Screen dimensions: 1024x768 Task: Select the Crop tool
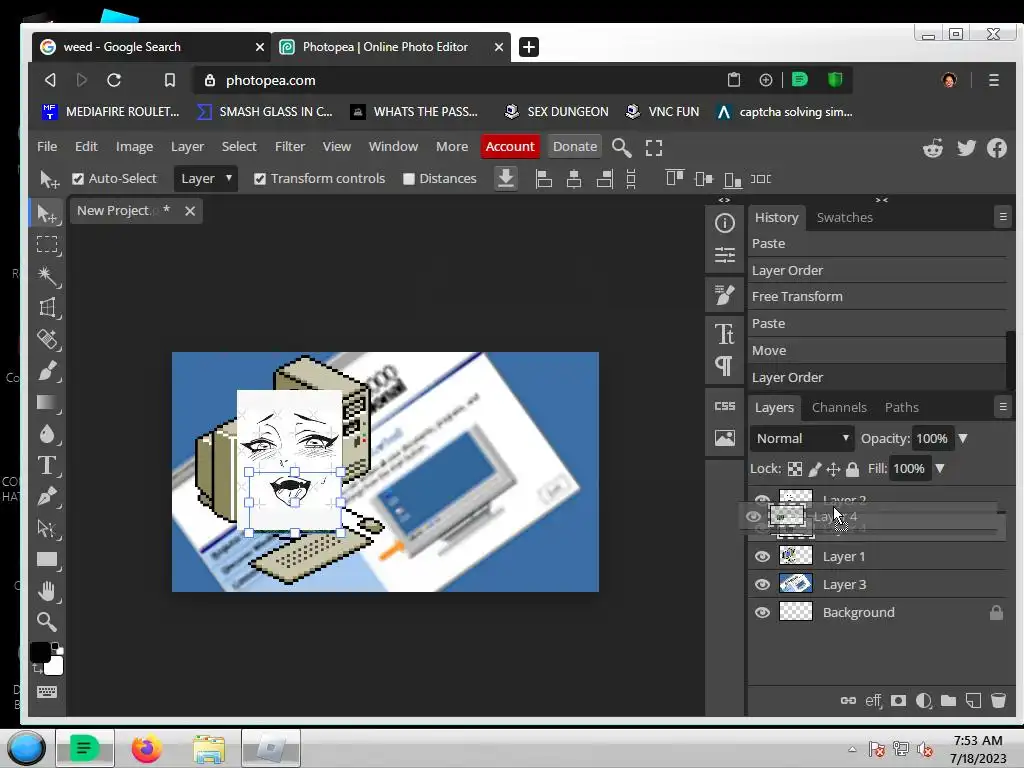coord(47,308)
